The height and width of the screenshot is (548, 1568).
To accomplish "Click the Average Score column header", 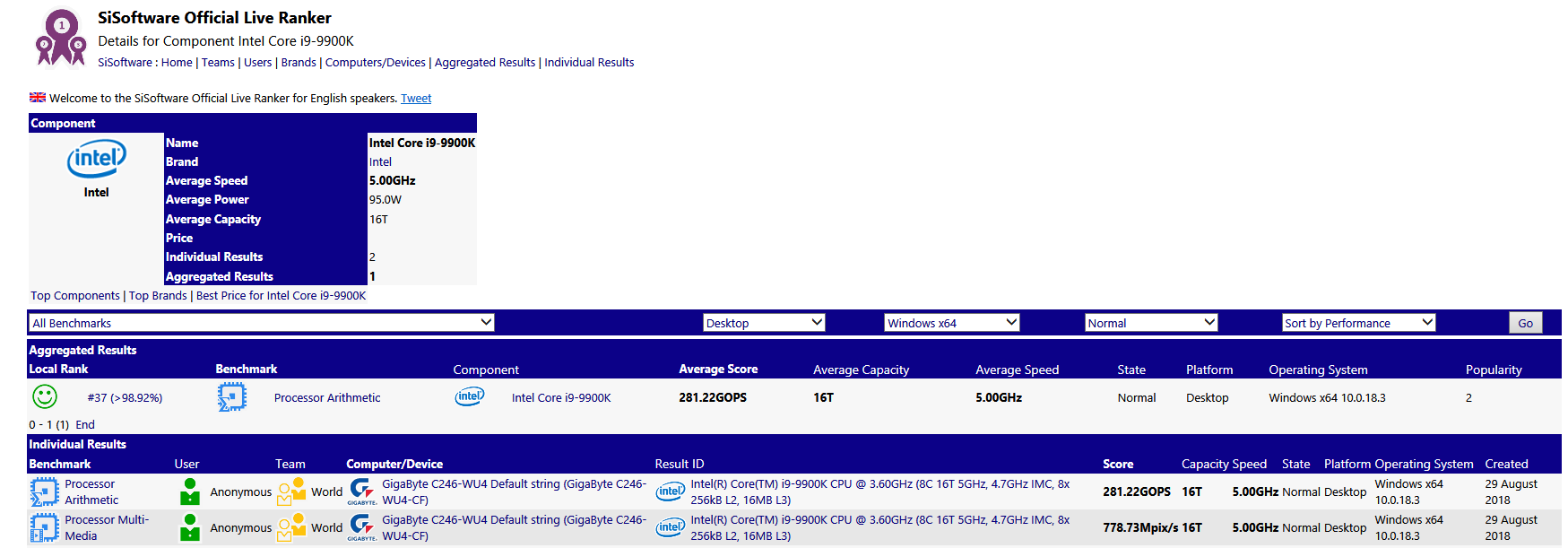I will pos(718,370).
